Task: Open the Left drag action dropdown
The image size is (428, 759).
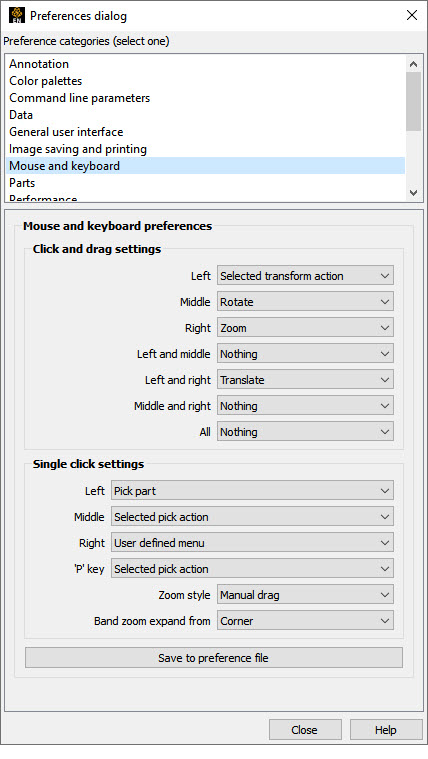Action: 305,276
